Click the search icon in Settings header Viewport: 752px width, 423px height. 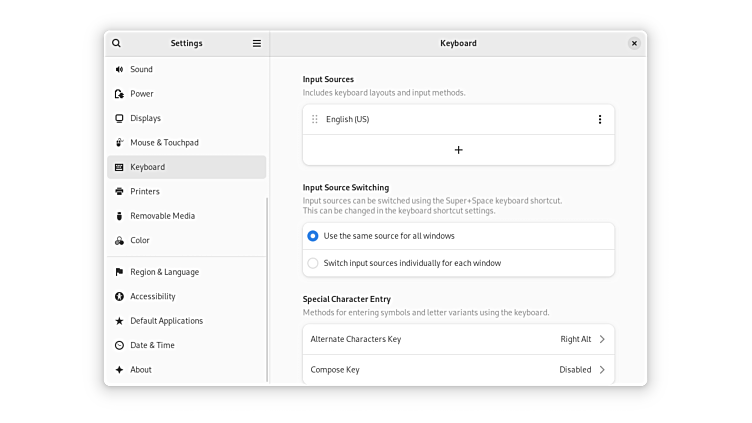117,43
